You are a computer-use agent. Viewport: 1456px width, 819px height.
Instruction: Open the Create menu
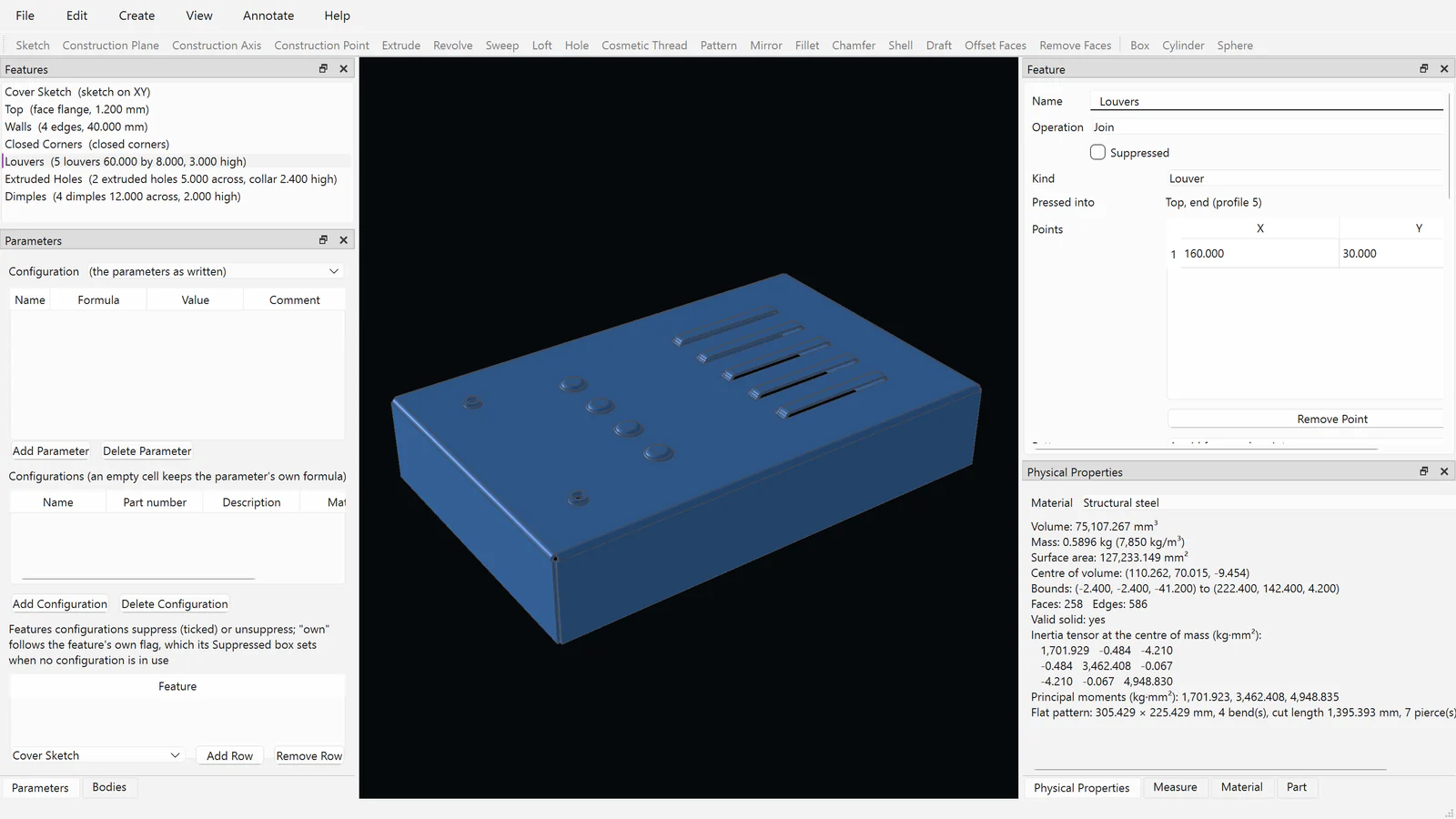[136, 15]
